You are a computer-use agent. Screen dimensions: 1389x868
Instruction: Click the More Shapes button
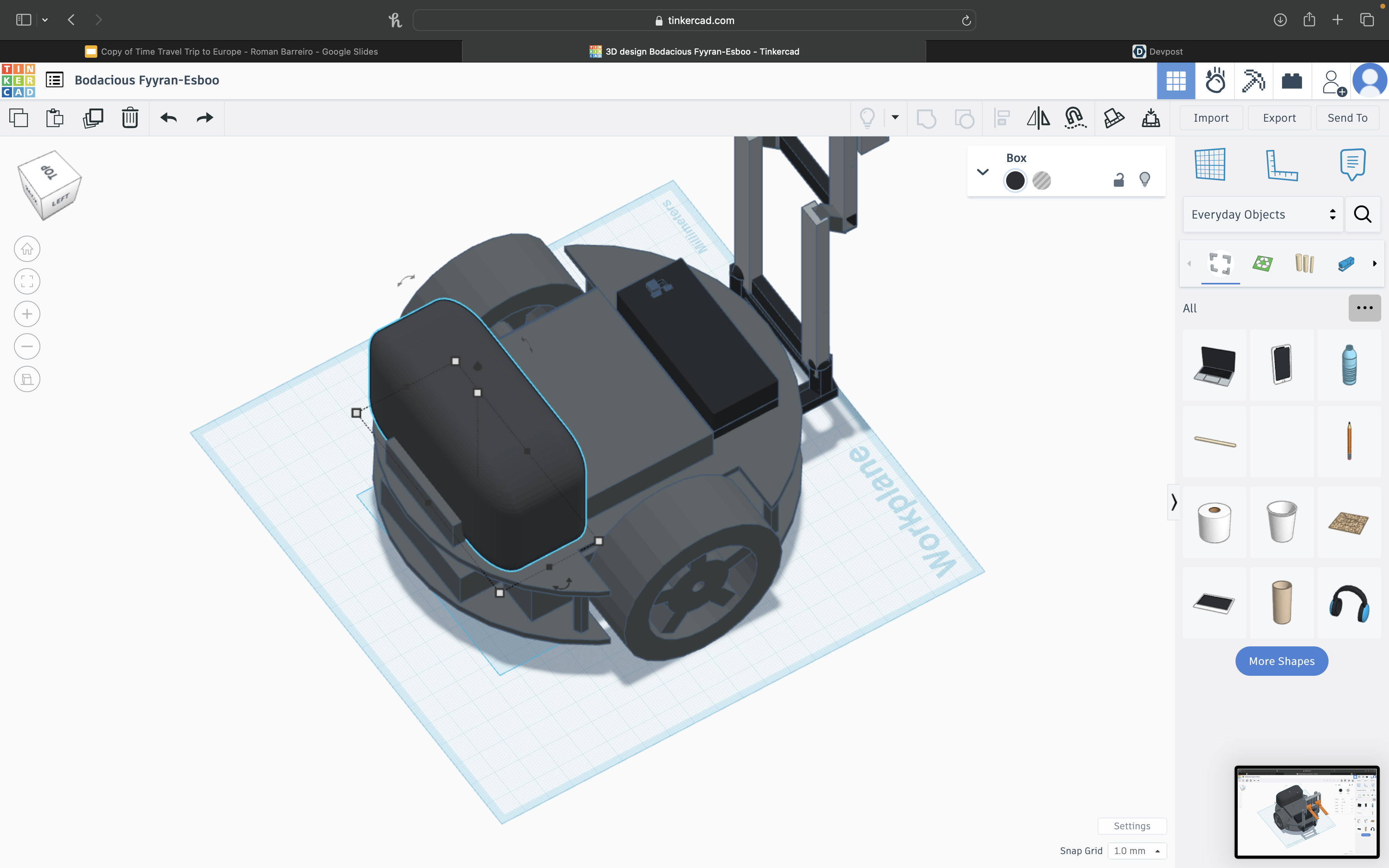click(1281, 661)
